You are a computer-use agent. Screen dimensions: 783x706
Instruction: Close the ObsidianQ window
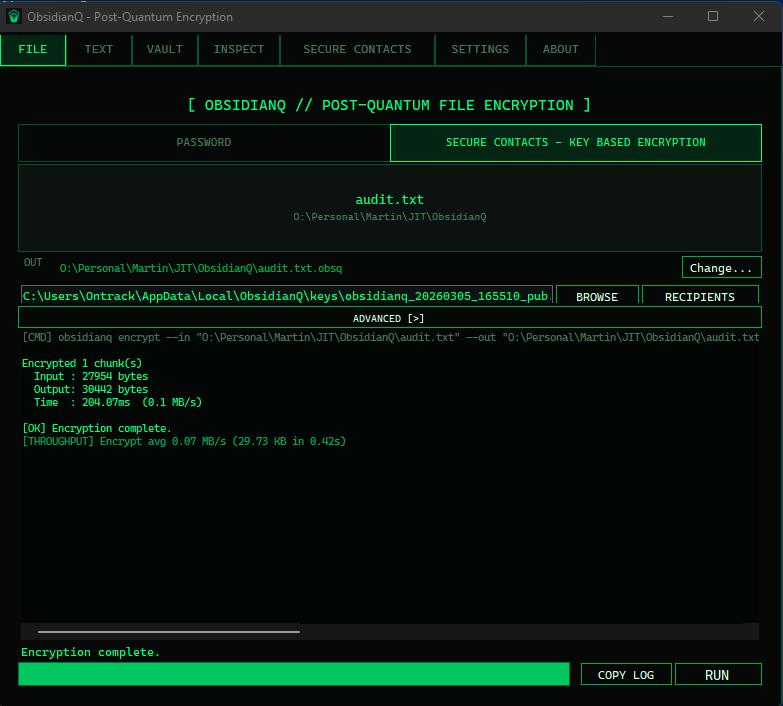(759, 16)
